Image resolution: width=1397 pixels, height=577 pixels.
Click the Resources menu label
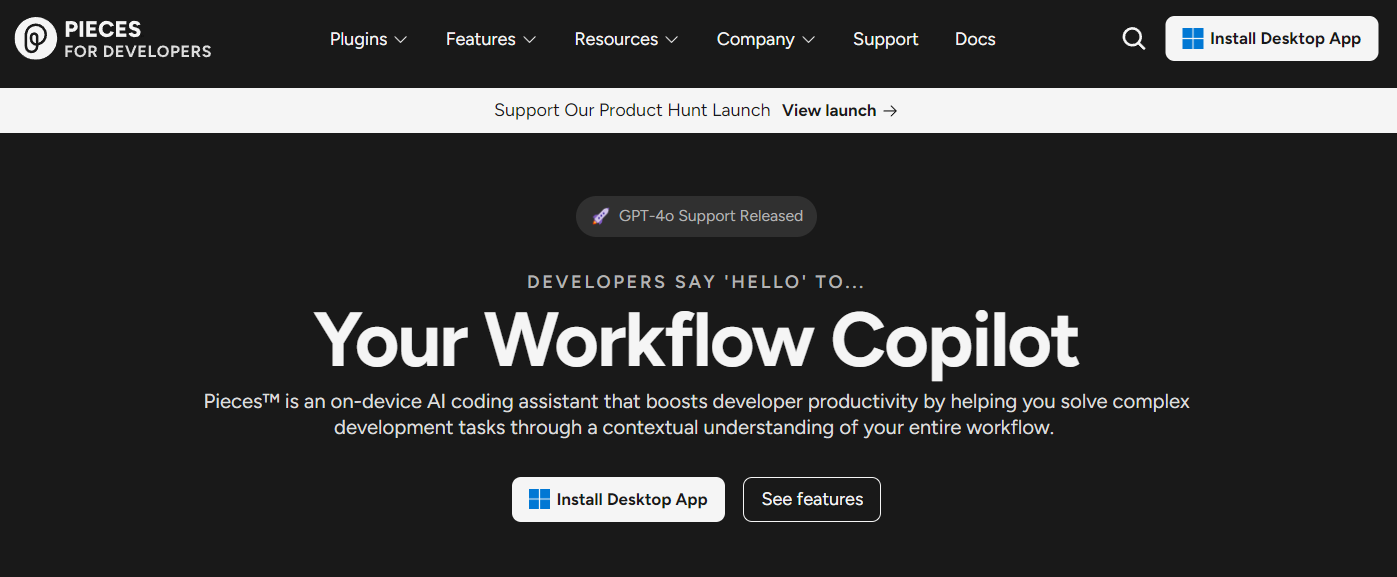[616, 39]
